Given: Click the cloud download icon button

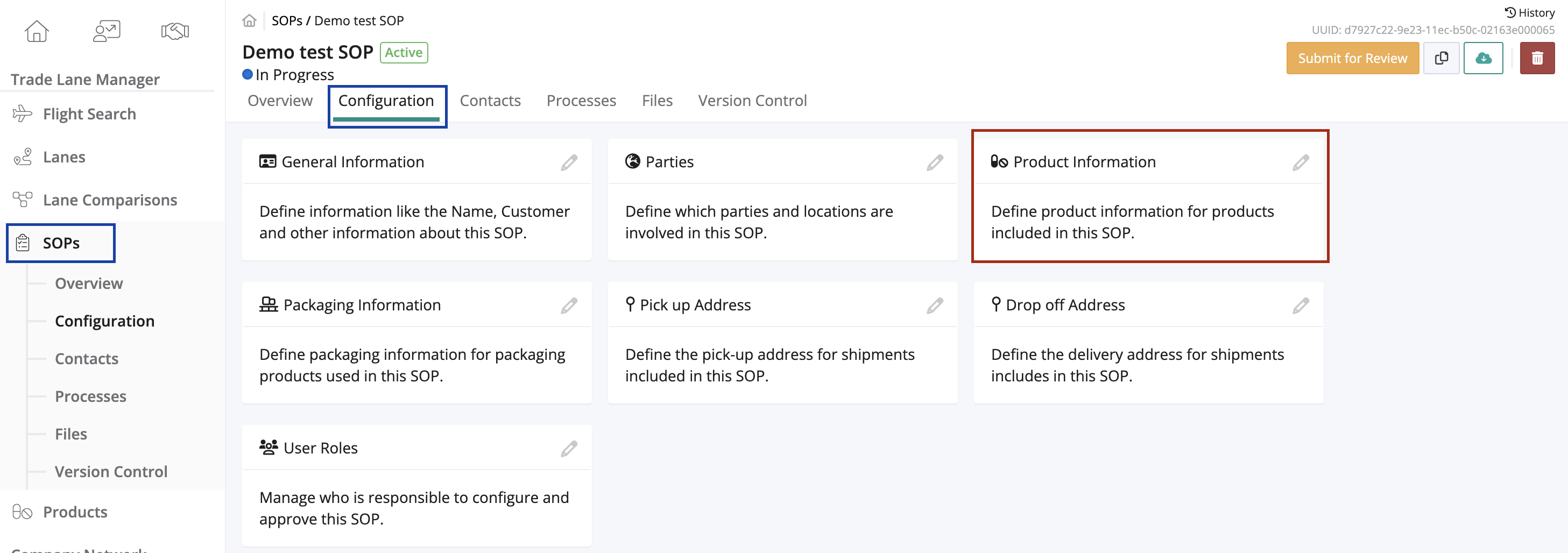Looking at the screenshot, I should coord(1484,59).
